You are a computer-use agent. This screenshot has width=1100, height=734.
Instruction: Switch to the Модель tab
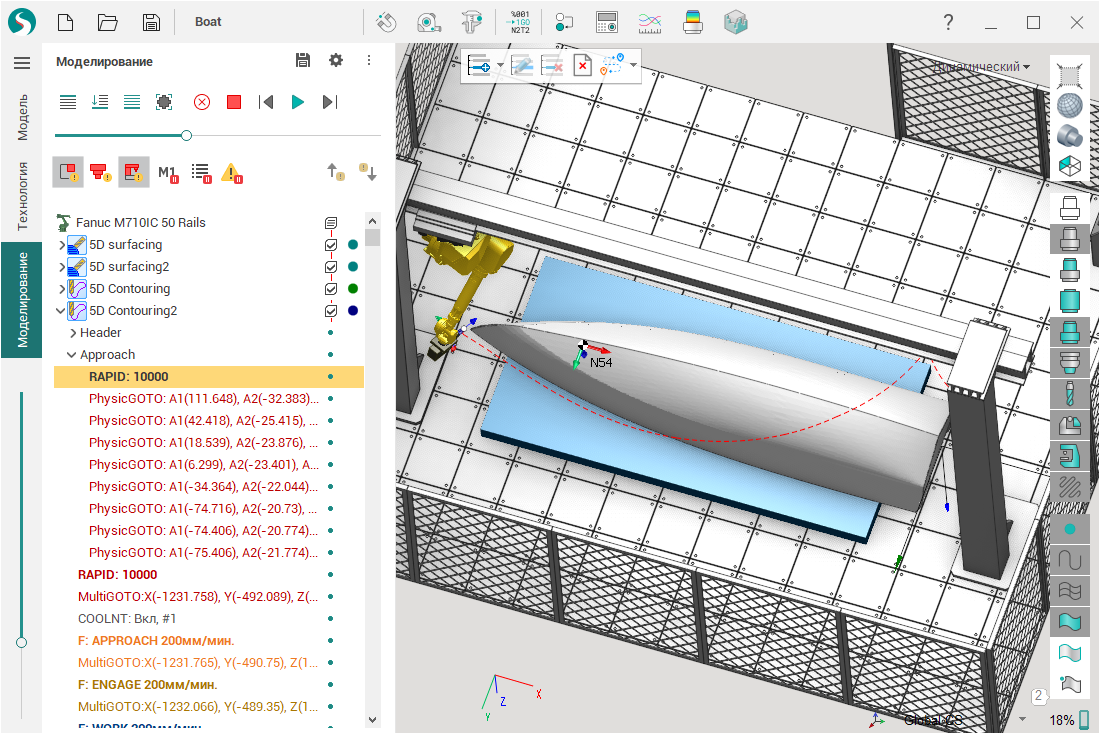[22, 117]
